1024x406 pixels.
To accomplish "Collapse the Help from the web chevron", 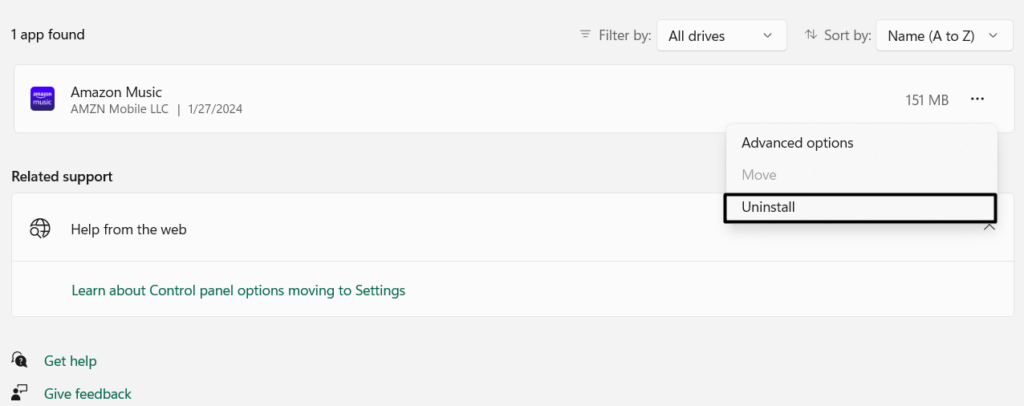I will (x=989, y=229).
